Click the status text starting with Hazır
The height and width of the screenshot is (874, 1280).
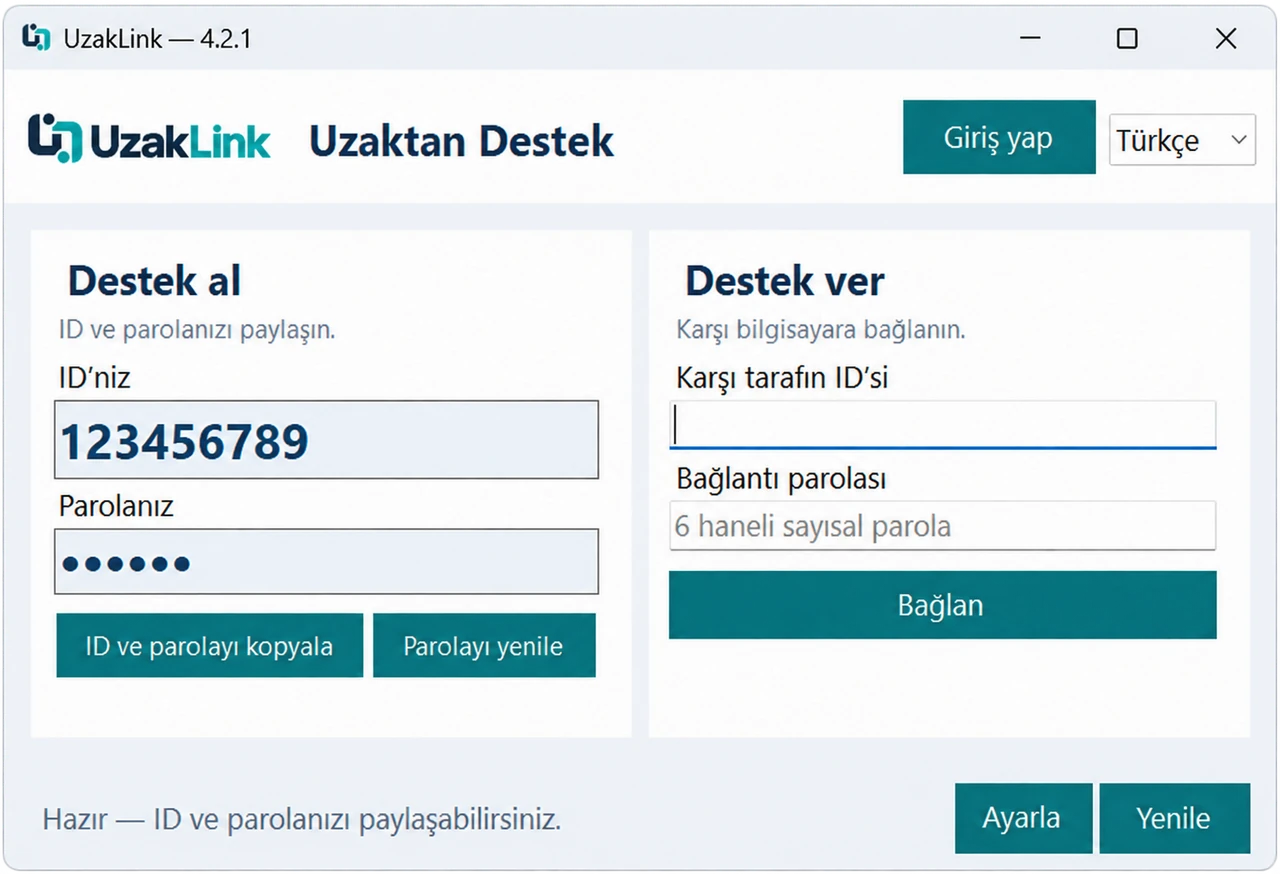click(x=301, y=821)
